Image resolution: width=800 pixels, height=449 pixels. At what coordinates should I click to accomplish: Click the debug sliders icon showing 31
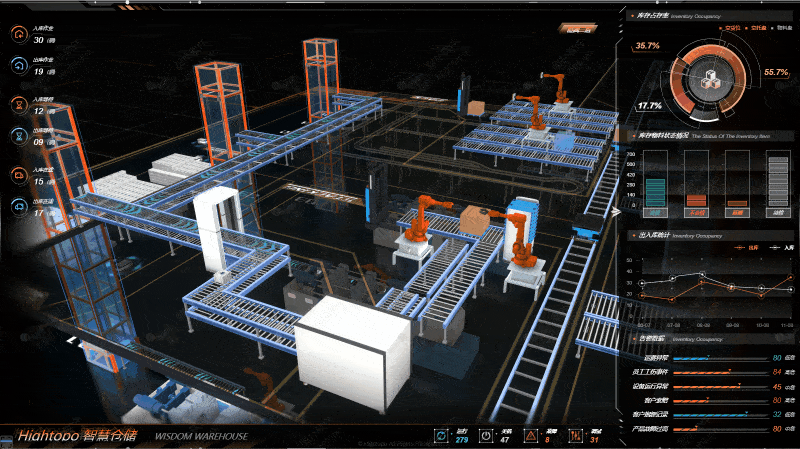[575, 436]
